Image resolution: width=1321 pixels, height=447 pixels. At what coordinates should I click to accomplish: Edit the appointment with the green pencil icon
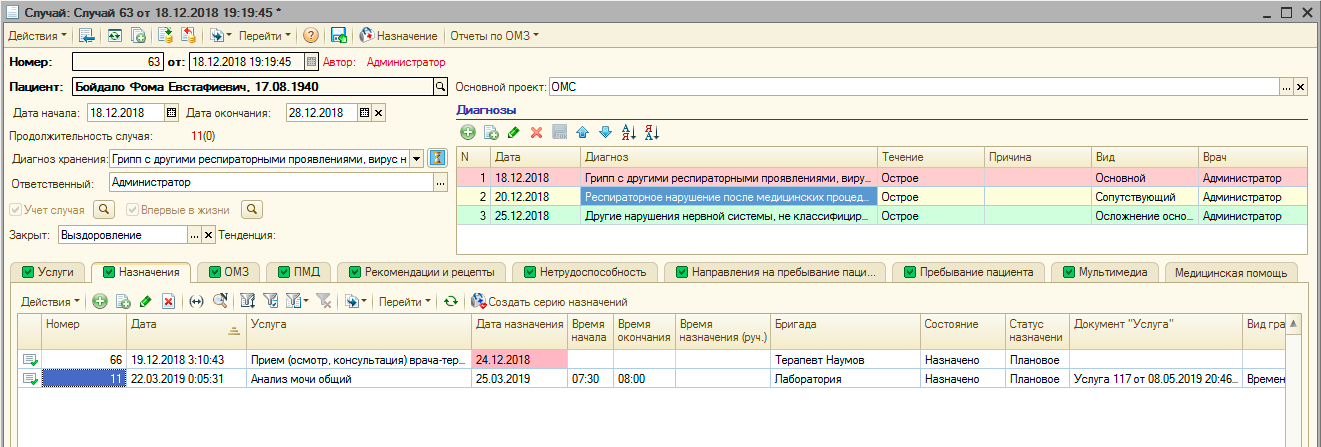coord(146,301)
